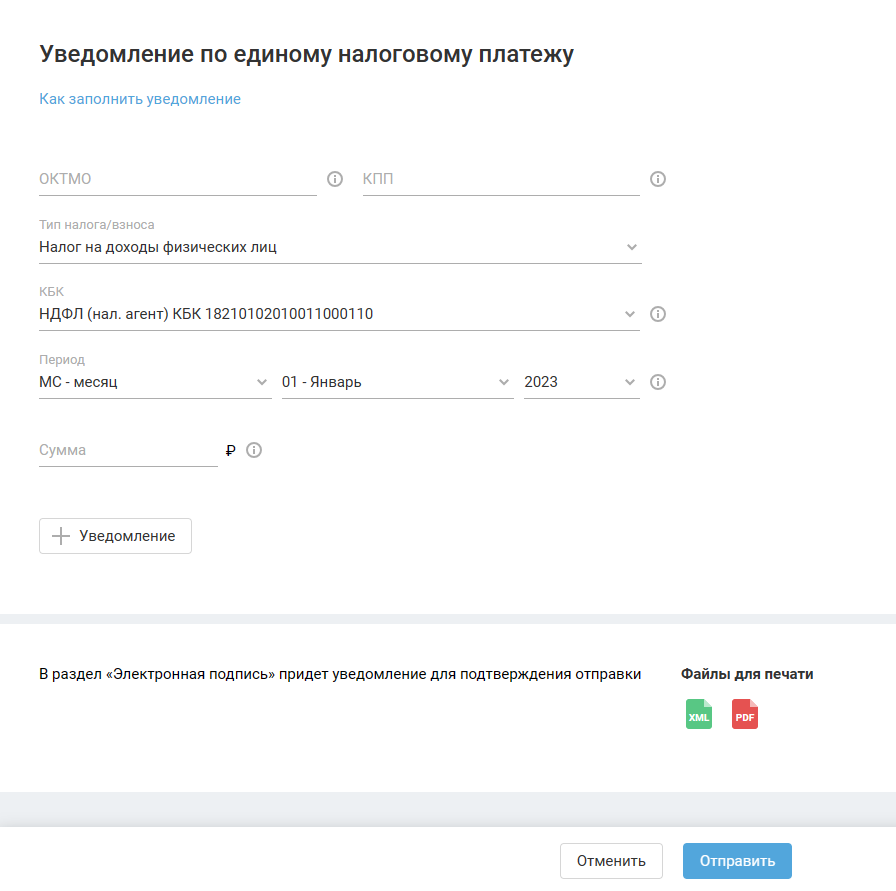
Task: Download the PDF file for printing
Action: pyautogui.click(x=745, y=715)
